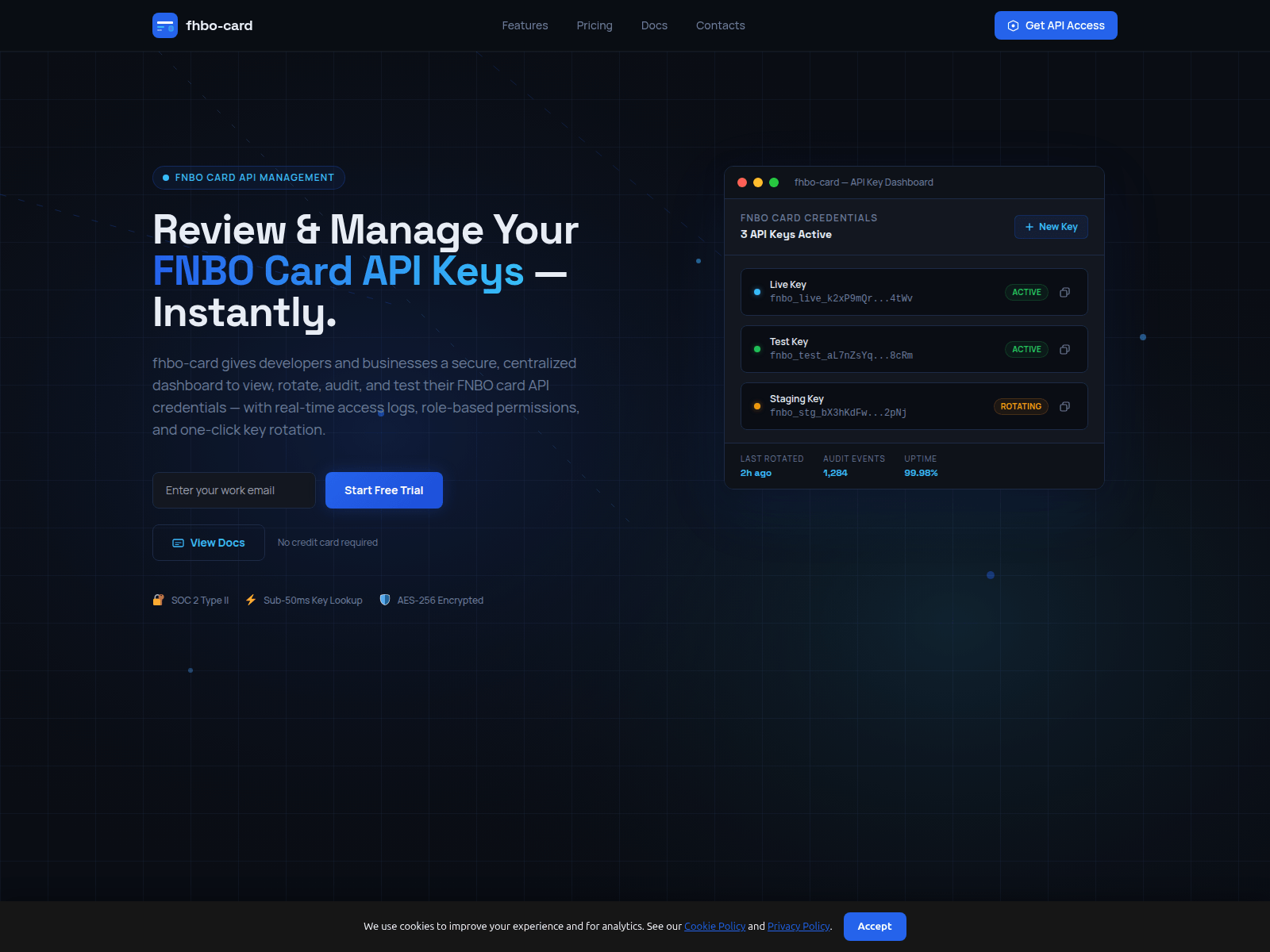Select the fnbo_test_aL7nZsYq...8cRm key text
The height and width of the screenshot is (952, 1270).
841,355
